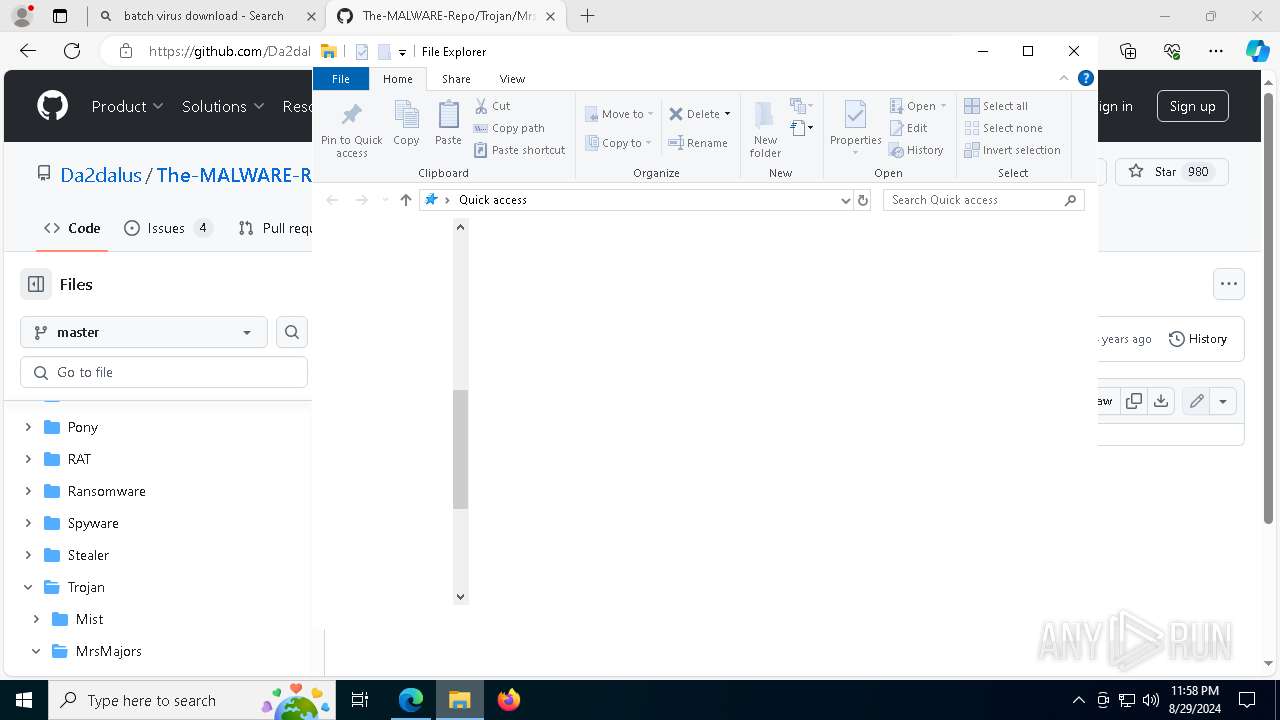
Task: Click Copy path command
Action: coord(509,128)
